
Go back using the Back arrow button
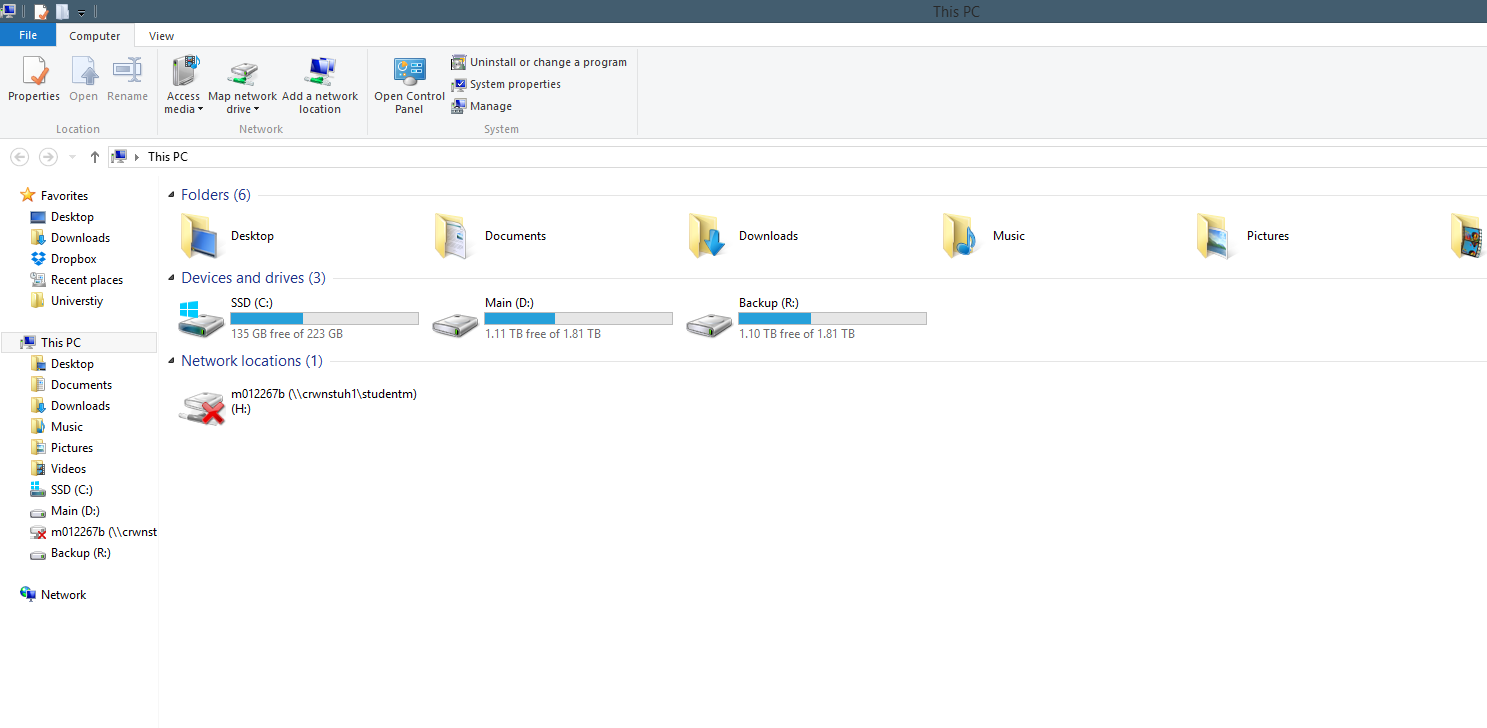click(x=19, y=157)
